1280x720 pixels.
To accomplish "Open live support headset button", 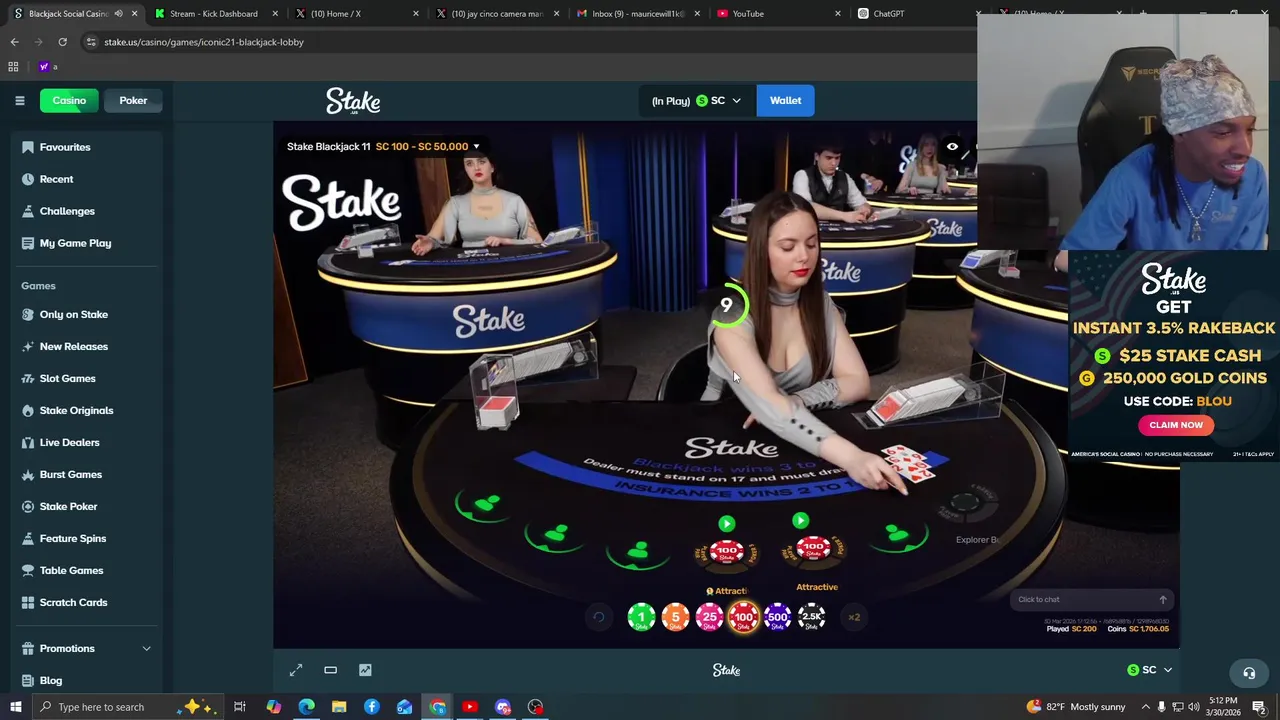I will (x=1249, y=673).
